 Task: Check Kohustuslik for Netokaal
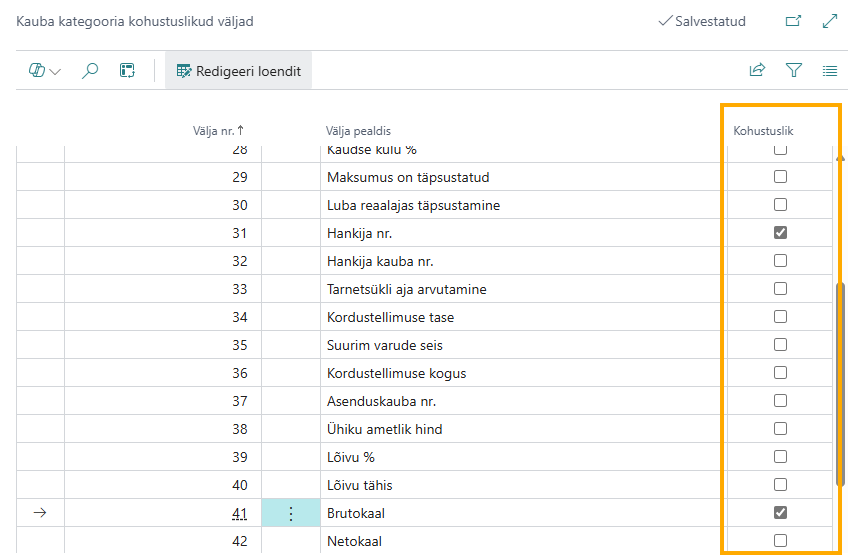coord(780,540)
